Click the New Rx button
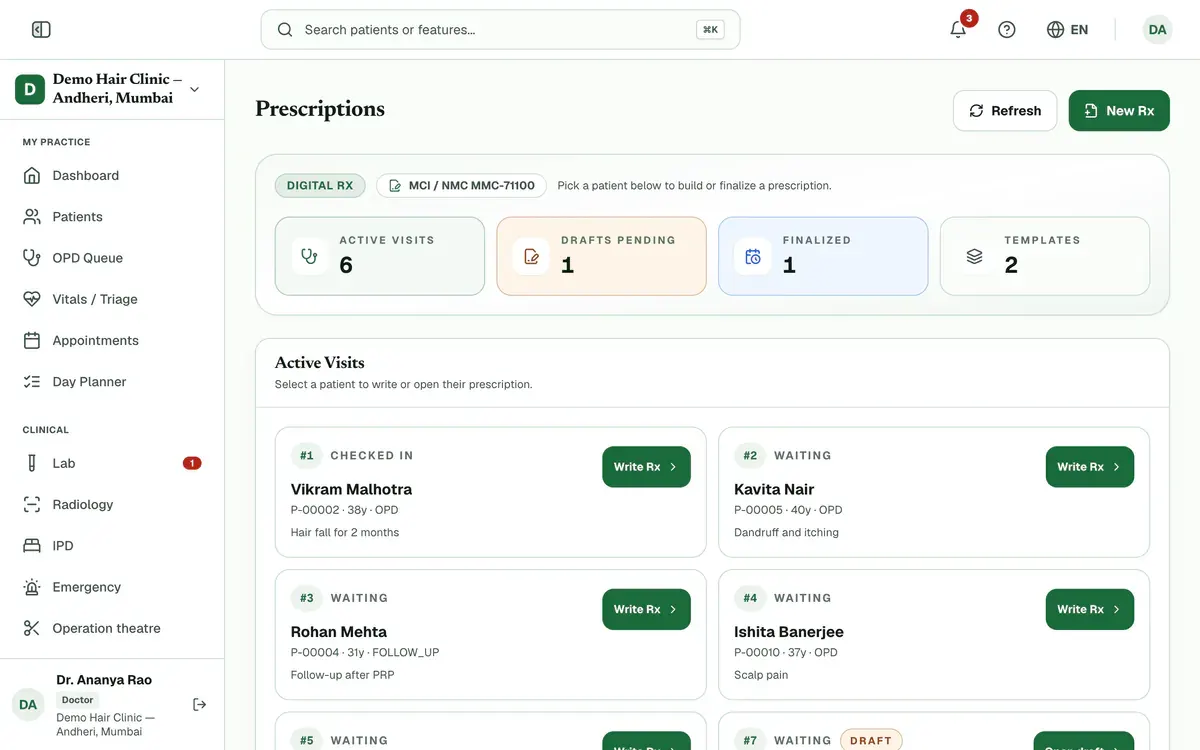 tap(1119, 111)
